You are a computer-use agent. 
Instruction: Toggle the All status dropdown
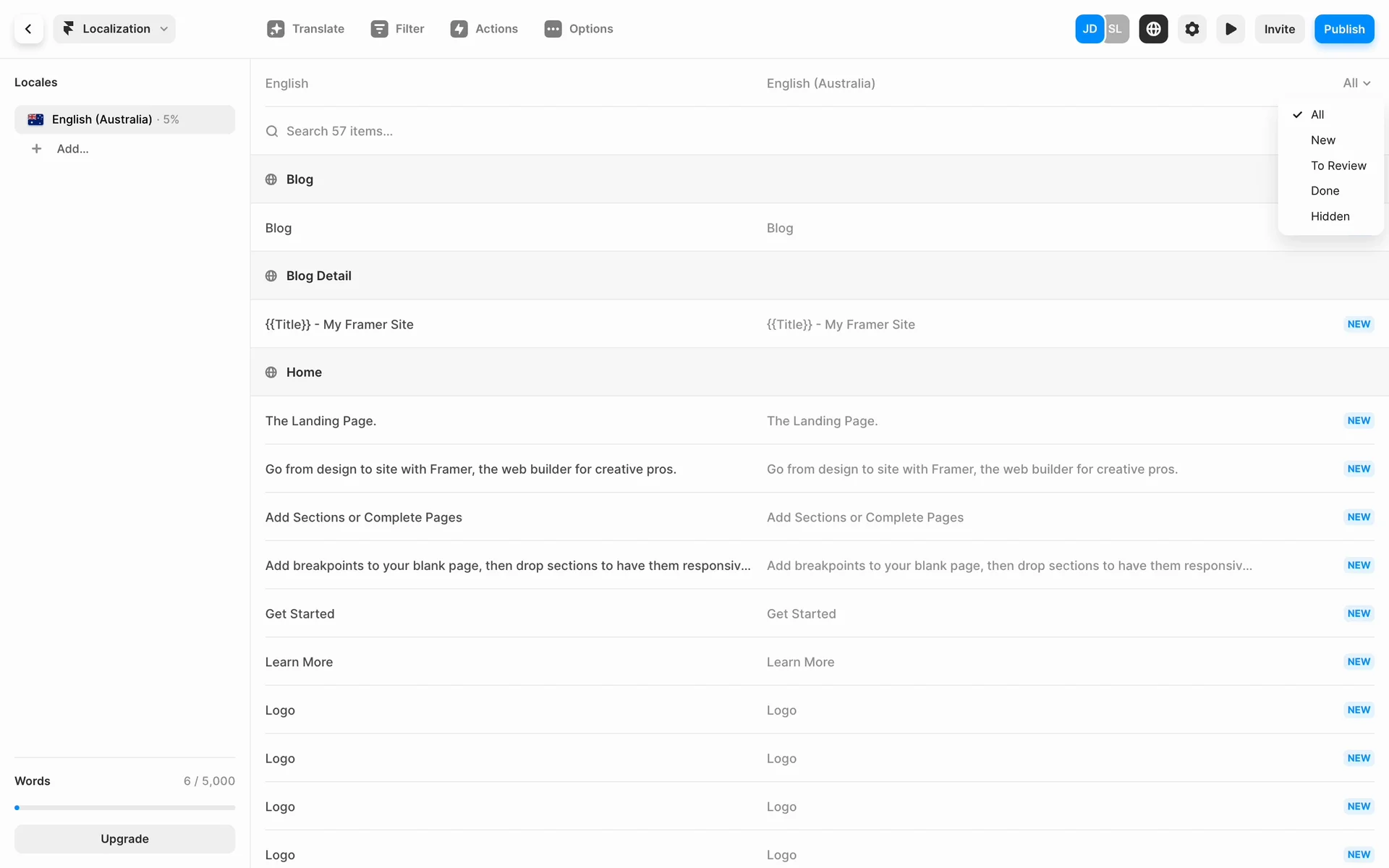point(1356,83)
